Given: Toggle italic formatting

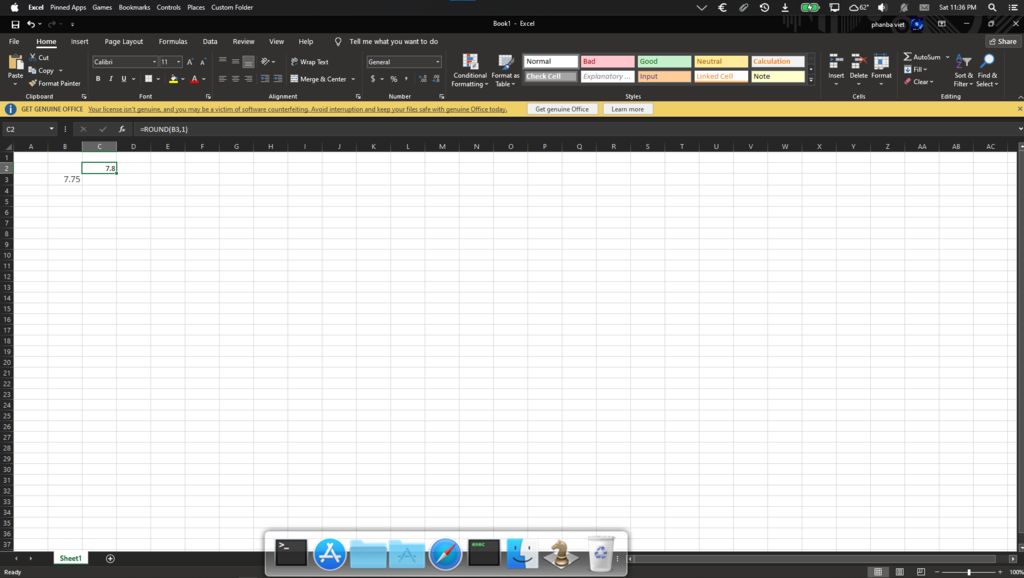Looking at the screenshot, I should [110, 79].
